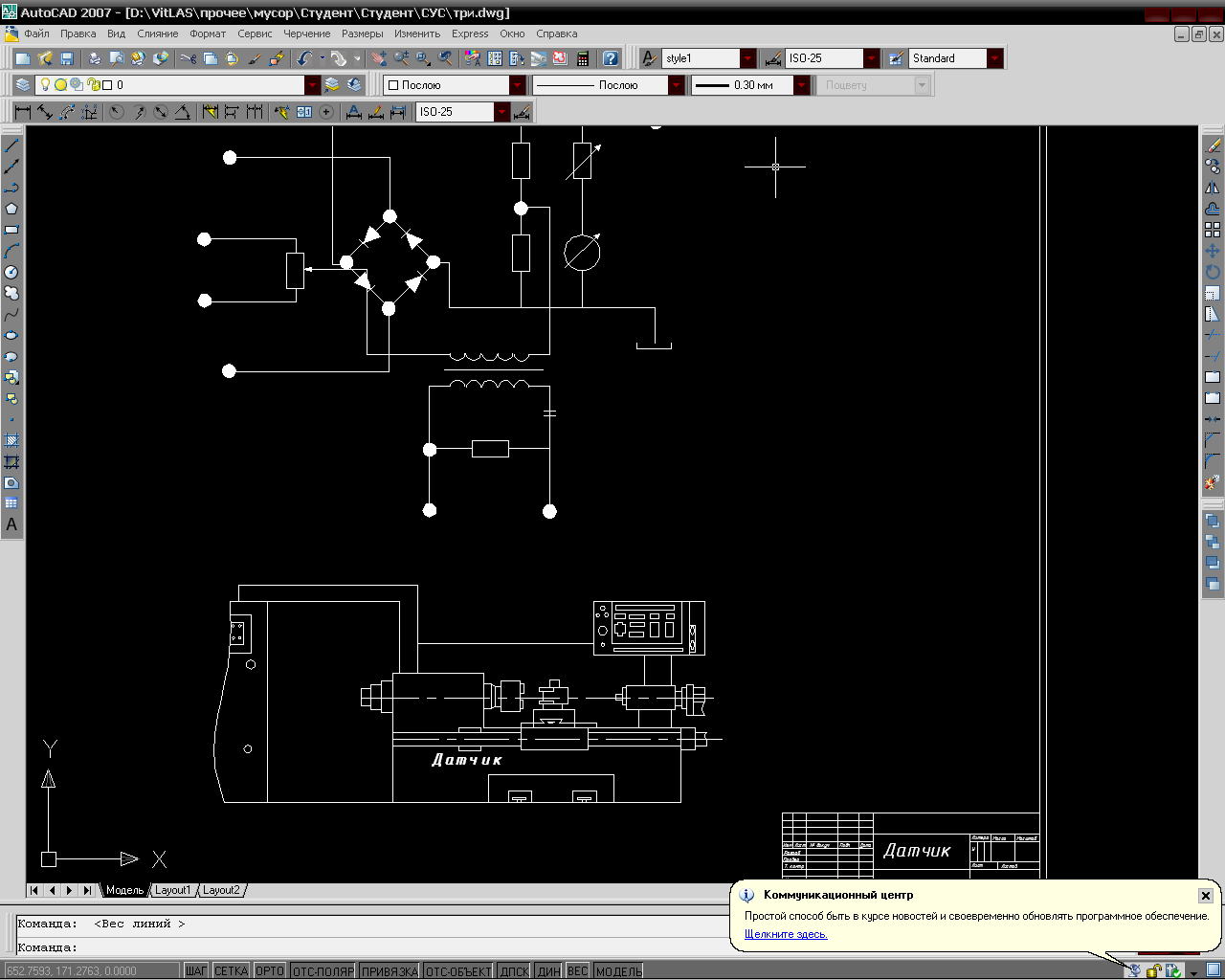Viewport: 1225px width, 980px height.
Task: Toggle ПРИВЯЗКА object snap
Action: pos(390,970)
